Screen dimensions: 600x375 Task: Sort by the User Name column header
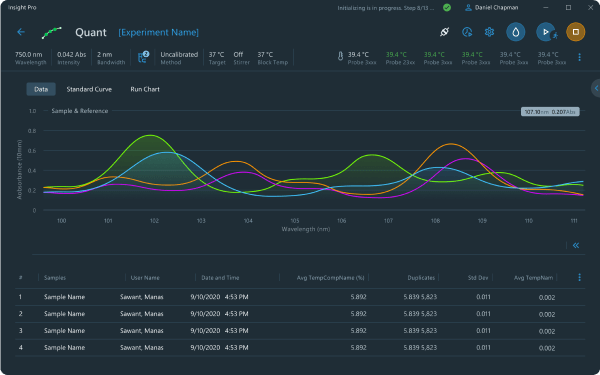pos(145,278)
